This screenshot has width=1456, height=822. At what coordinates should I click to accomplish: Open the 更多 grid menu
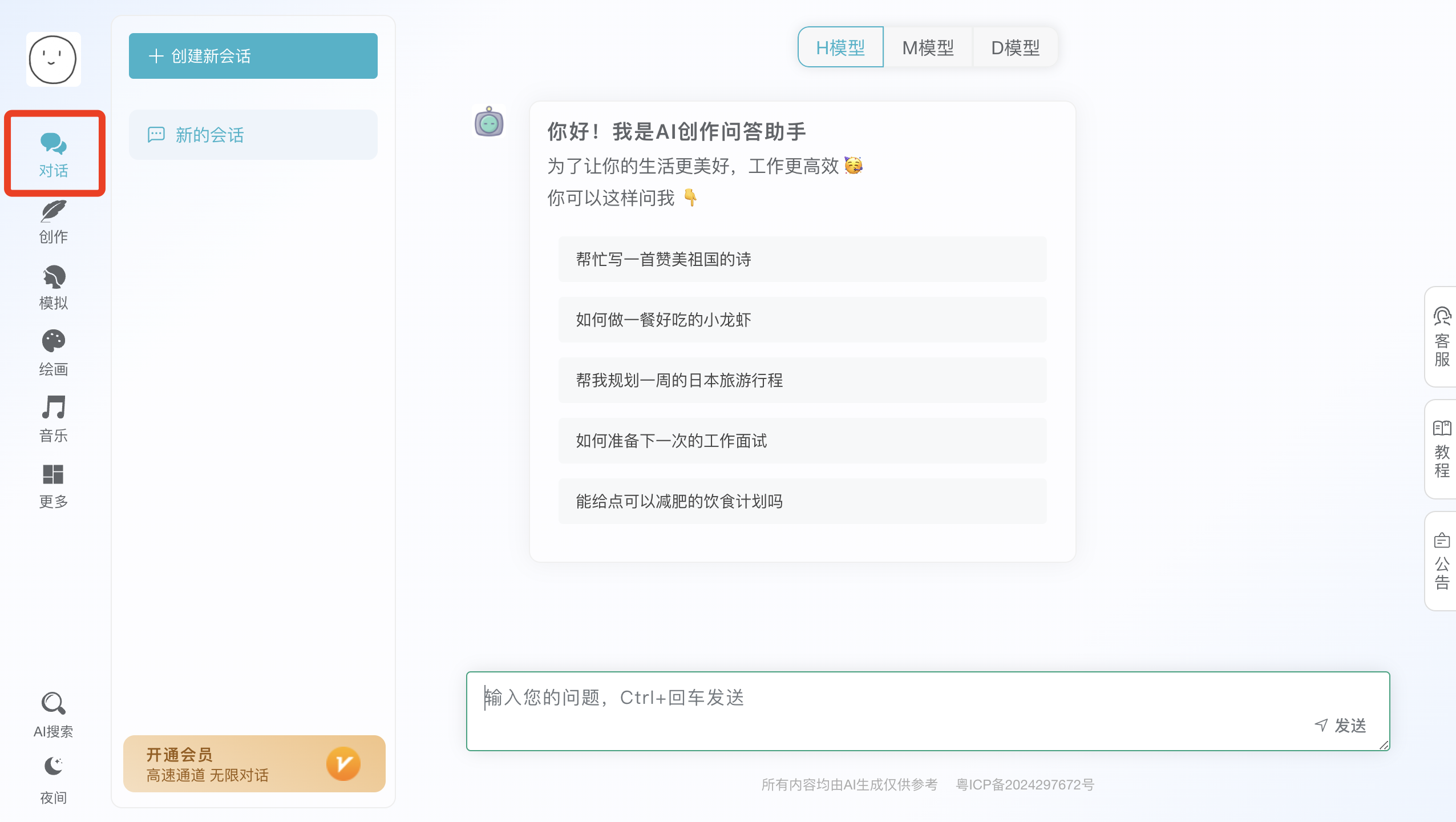(x=54, y=486)
